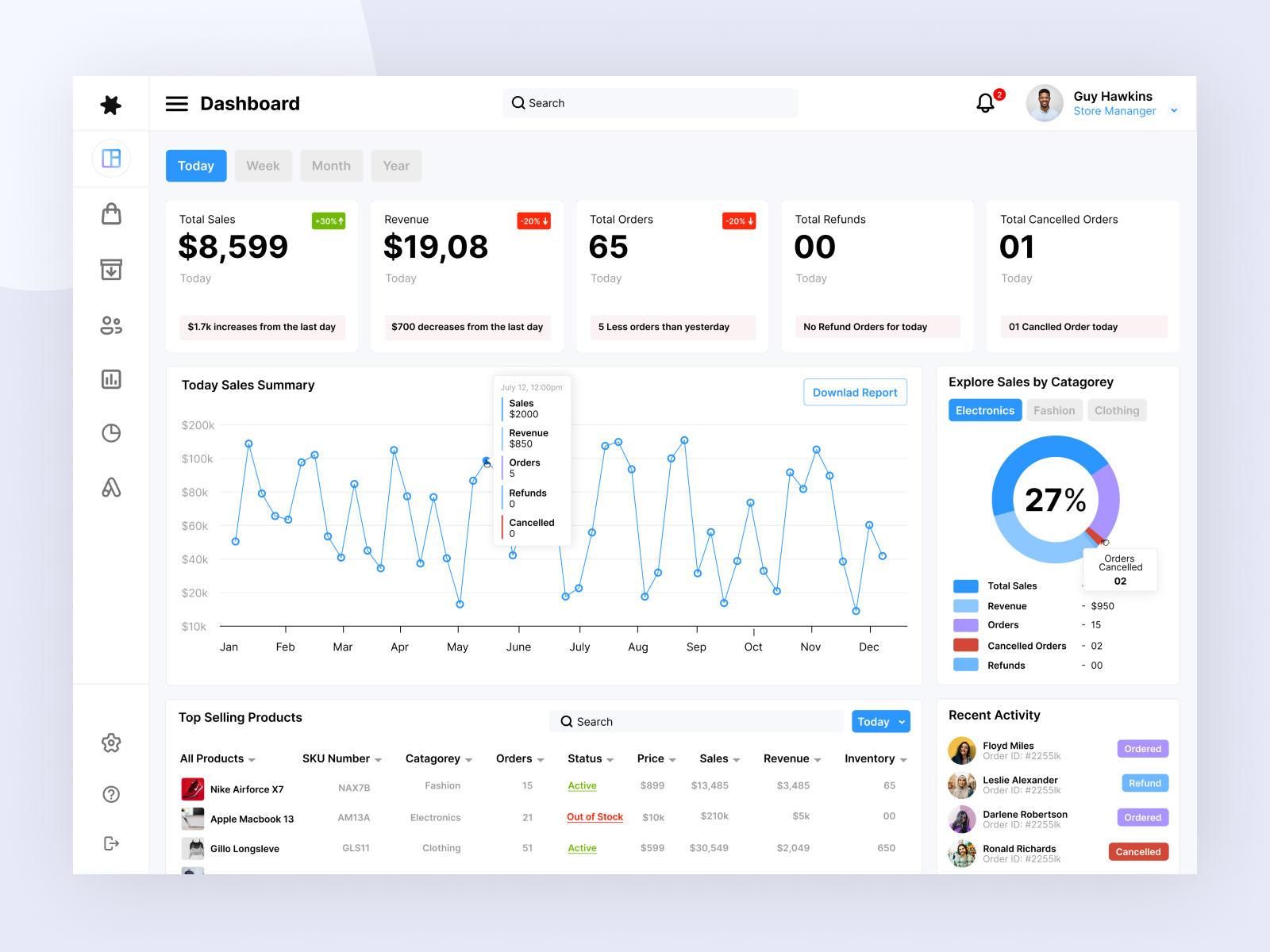Image resolution: width=1270 pixels, height=952 pixels.
Task: Open the Store Mananger role dropdown
Action: pos(1174,111)
